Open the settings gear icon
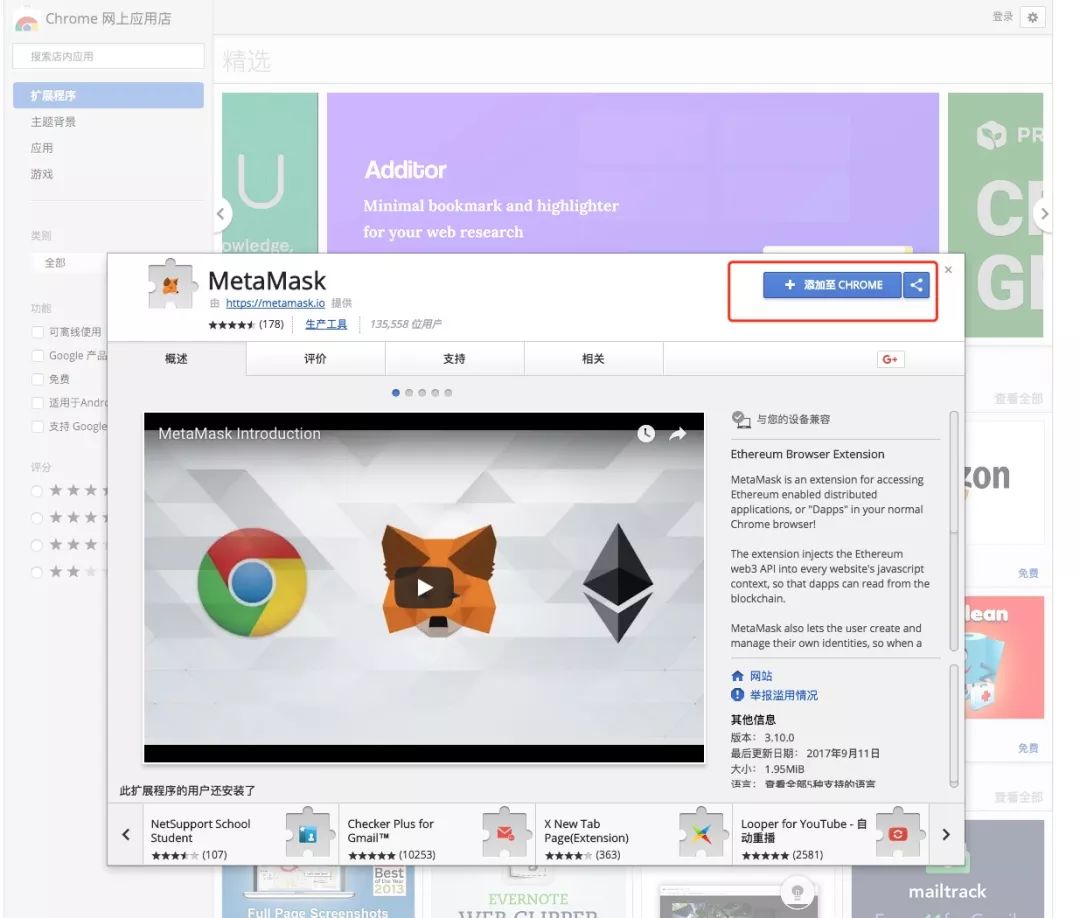1080x918 pixels. pyautogui.click(x=1032, y=17)
